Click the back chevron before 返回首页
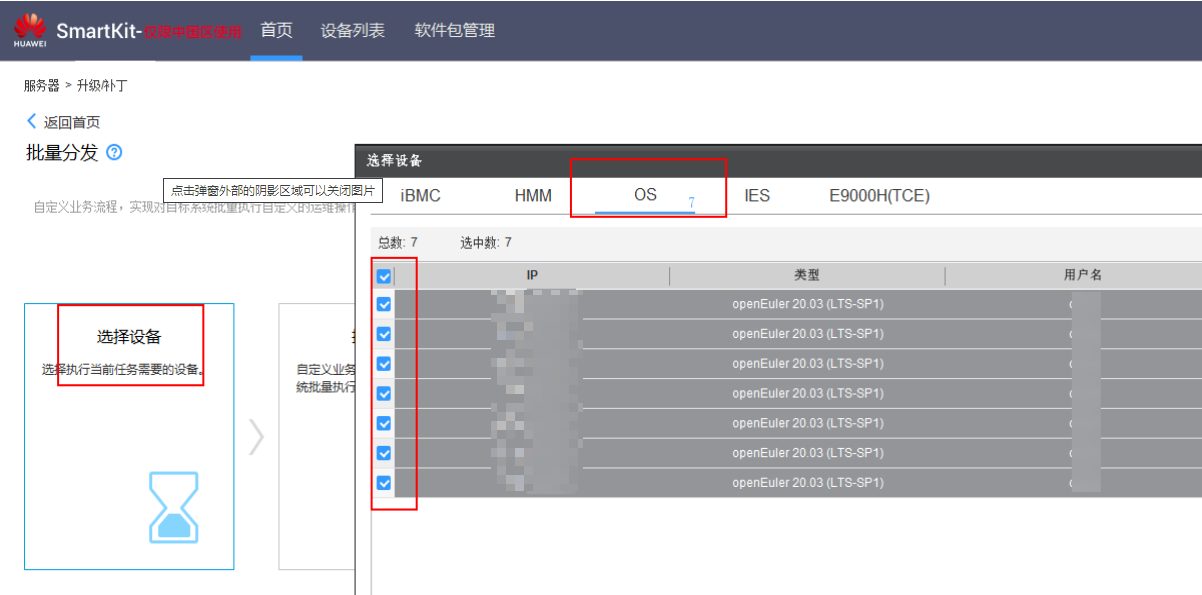The height and width of the screenshot is (595, 1202). coord(31,121)
